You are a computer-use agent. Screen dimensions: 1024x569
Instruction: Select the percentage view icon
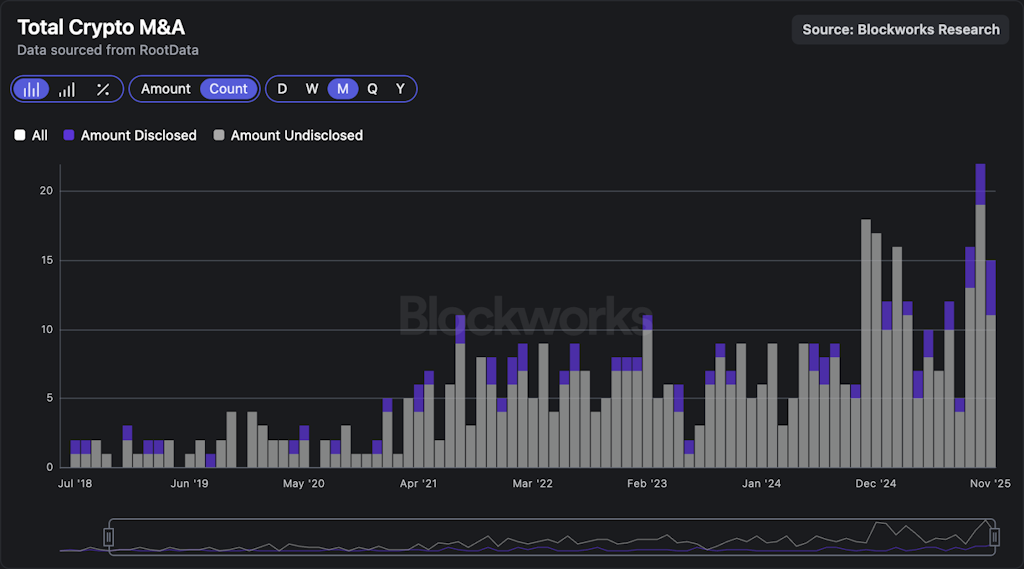[103, 89]
